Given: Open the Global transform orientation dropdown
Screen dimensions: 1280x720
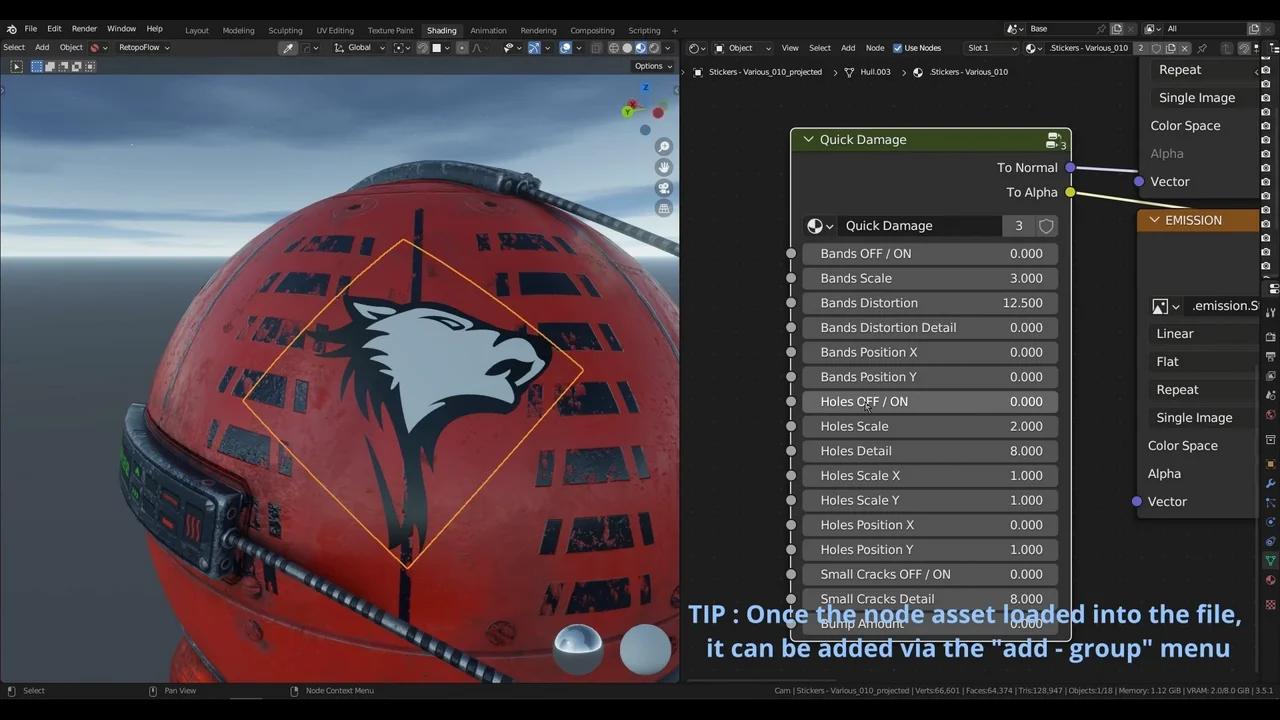Looking at the screenshot, I should tap(358, 47).
